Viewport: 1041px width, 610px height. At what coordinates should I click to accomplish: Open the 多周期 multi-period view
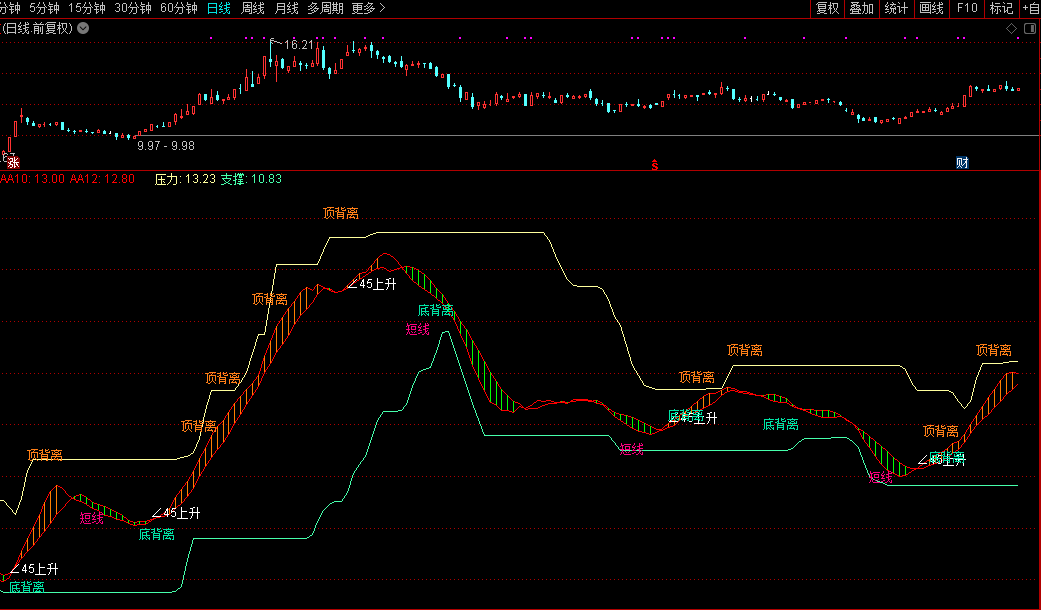(325, 9)
